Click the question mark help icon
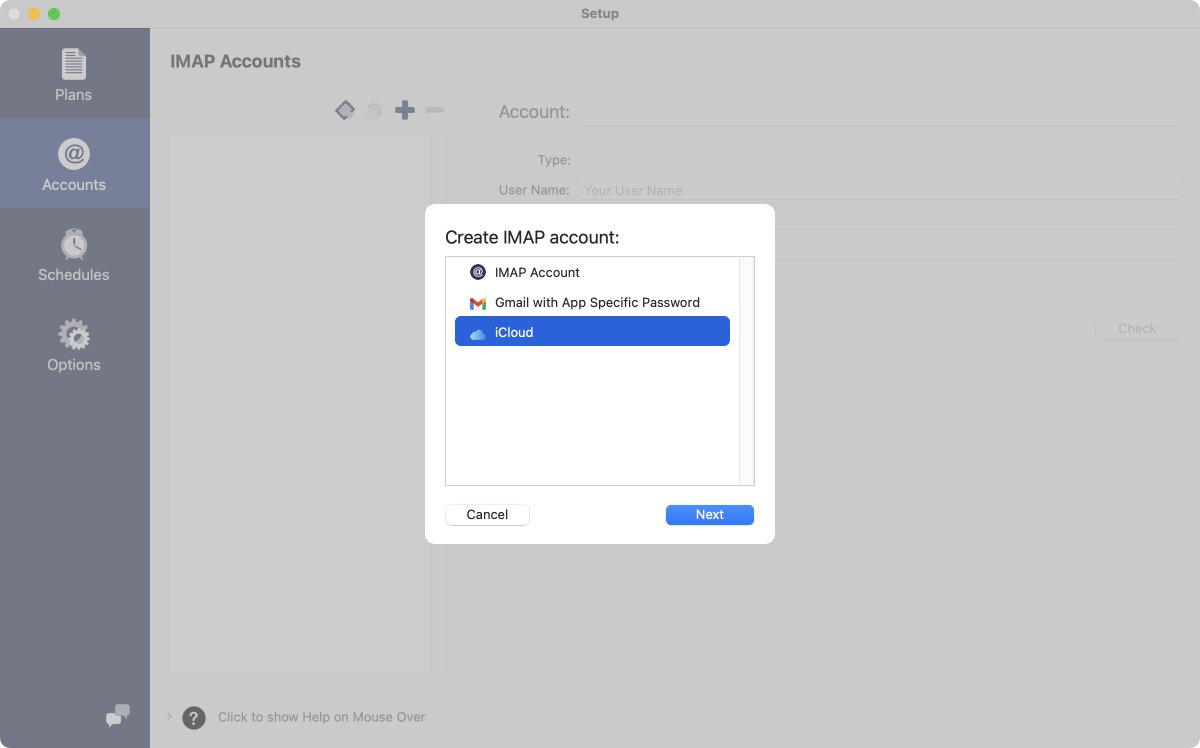The width and height of the screenshot is (1200, 748). click(x=193, y=717)
